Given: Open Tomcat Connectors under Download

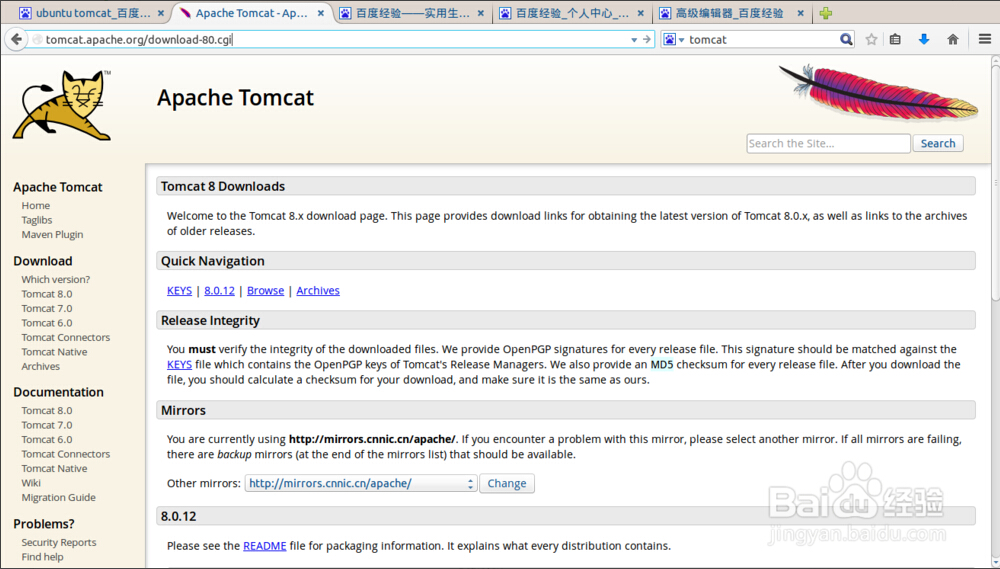Looking at the screenshot, I should tap(66, 337).
